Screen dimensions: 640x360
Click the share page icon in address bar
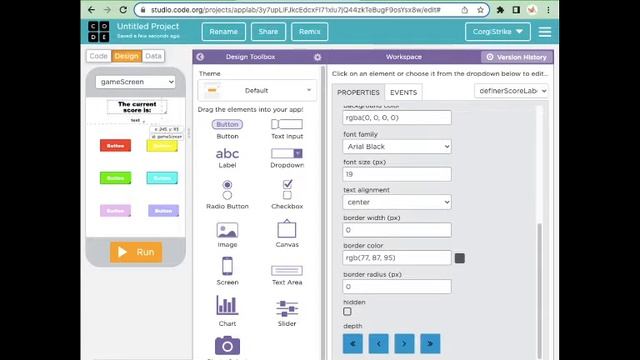pyautogui.click(x=464, y=10)
